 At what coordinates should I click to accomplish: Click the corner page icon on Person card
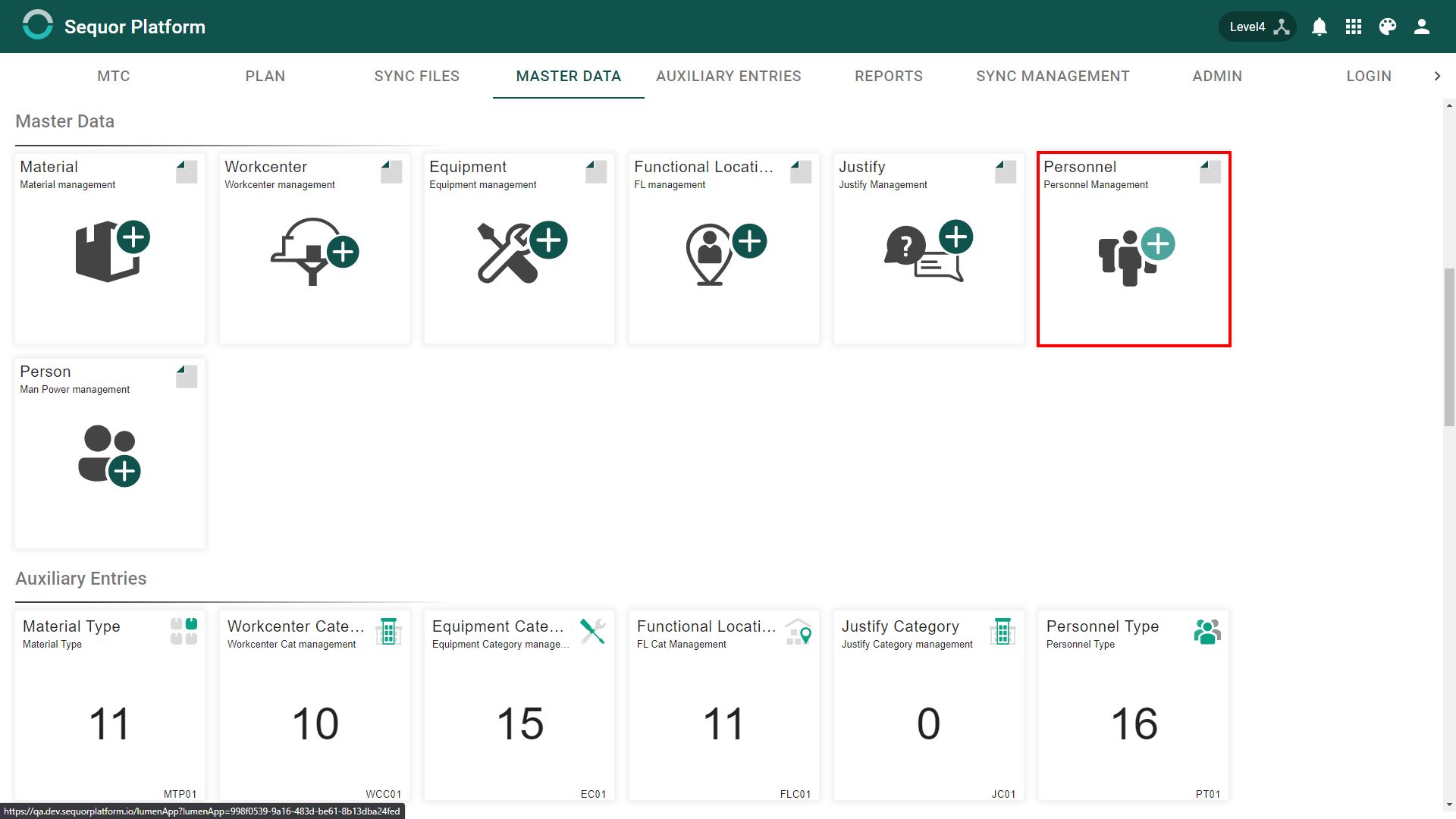coord(186,376)
